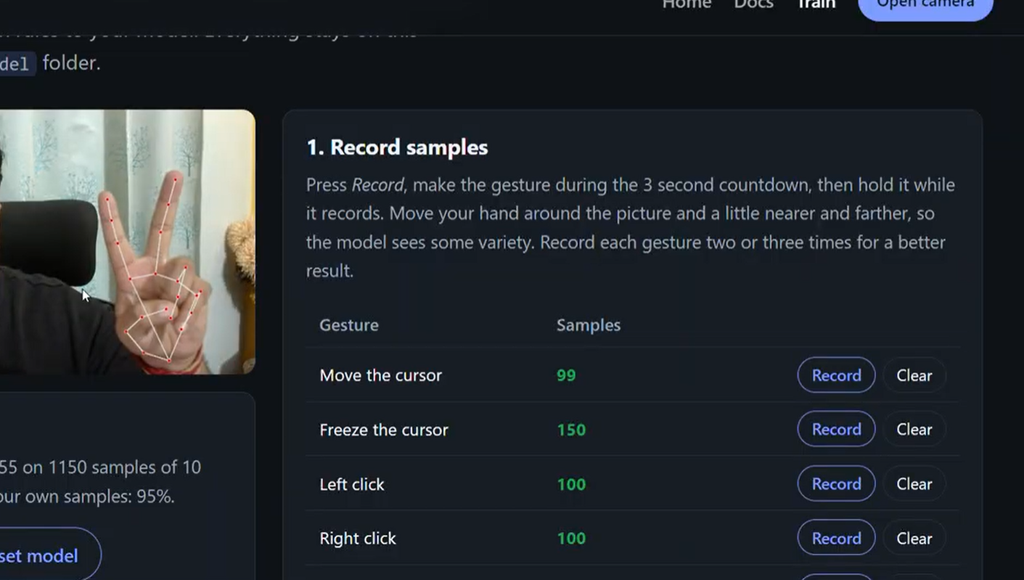Clear samples for Left click gesture

[x=914, y=484]
